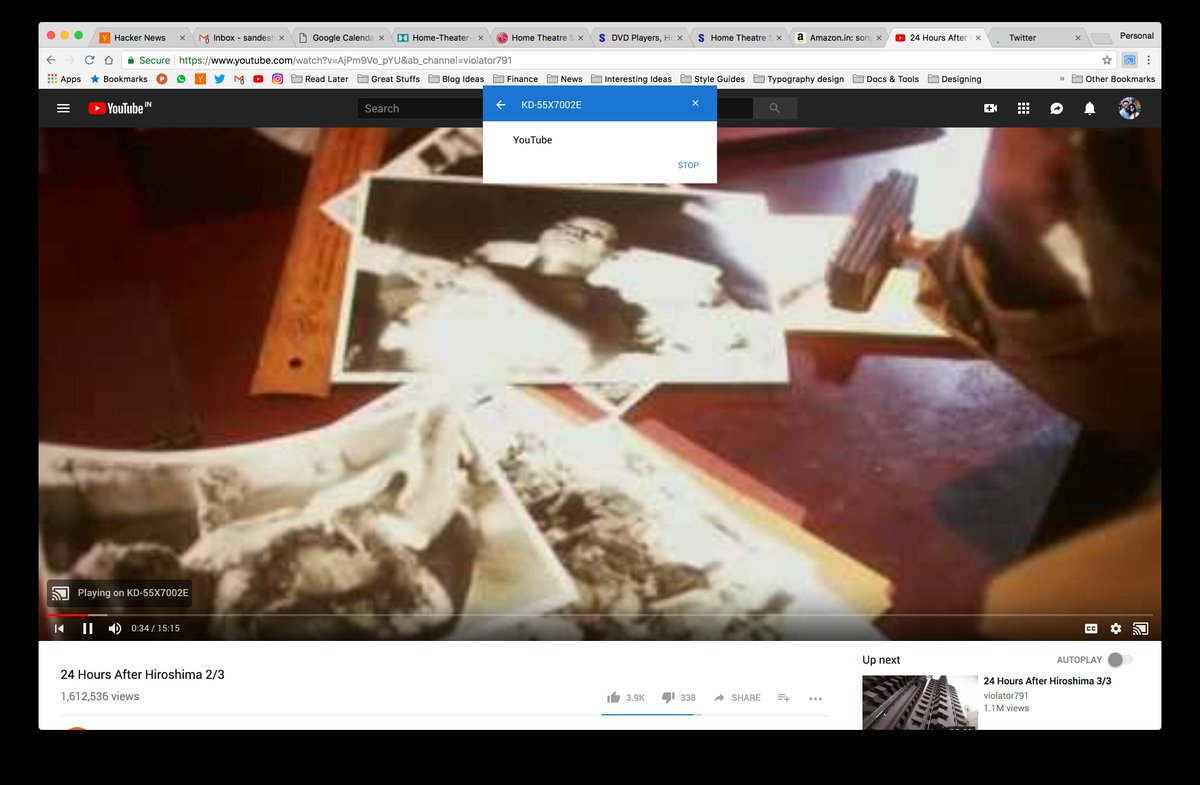Expand the Blog Ideas bookmark folder
The image size is (1200, 785).
456,79
